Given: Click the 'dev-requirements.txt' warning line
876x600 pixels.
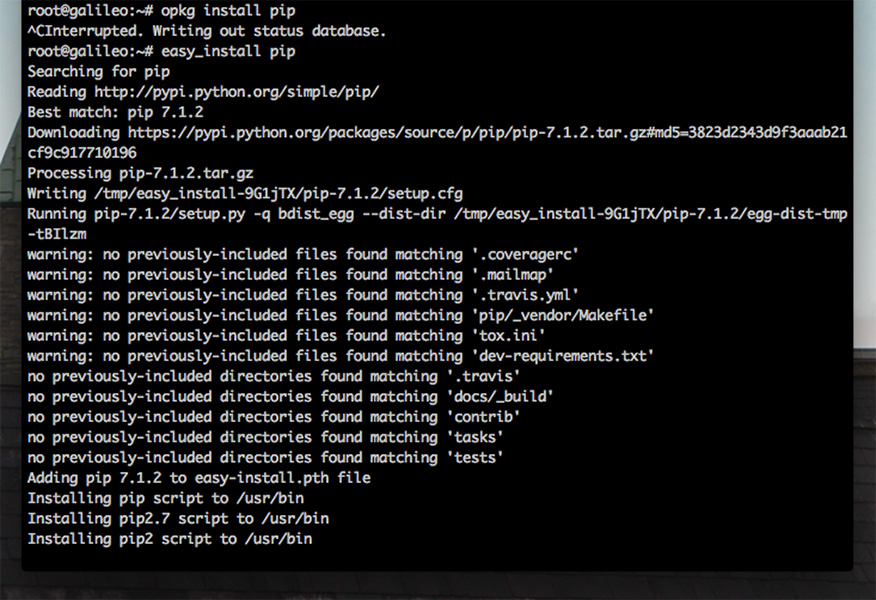Looking at the screenshot, I should point(340,356).
